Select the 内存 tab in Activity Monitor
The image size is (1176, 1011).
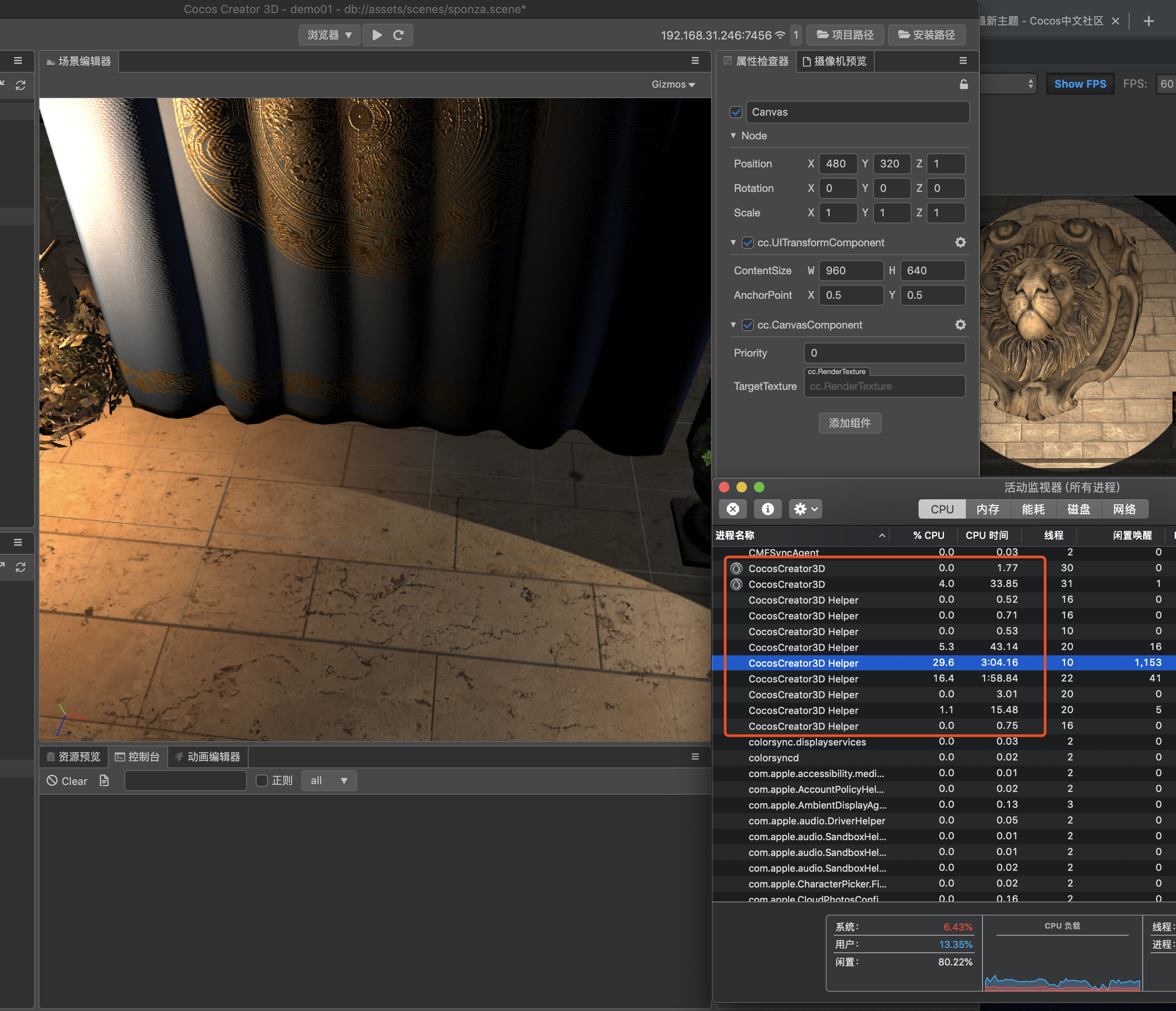pos(988,509)
